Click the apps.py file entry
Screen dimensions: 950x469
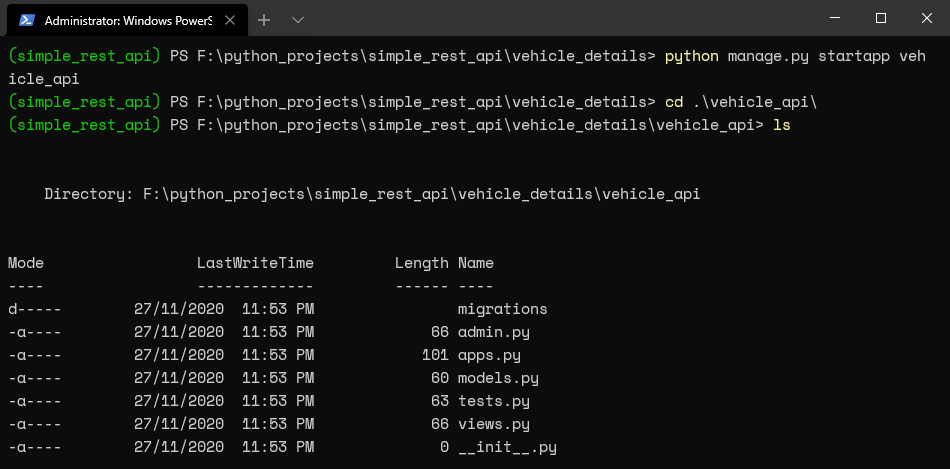coord(489,355)
